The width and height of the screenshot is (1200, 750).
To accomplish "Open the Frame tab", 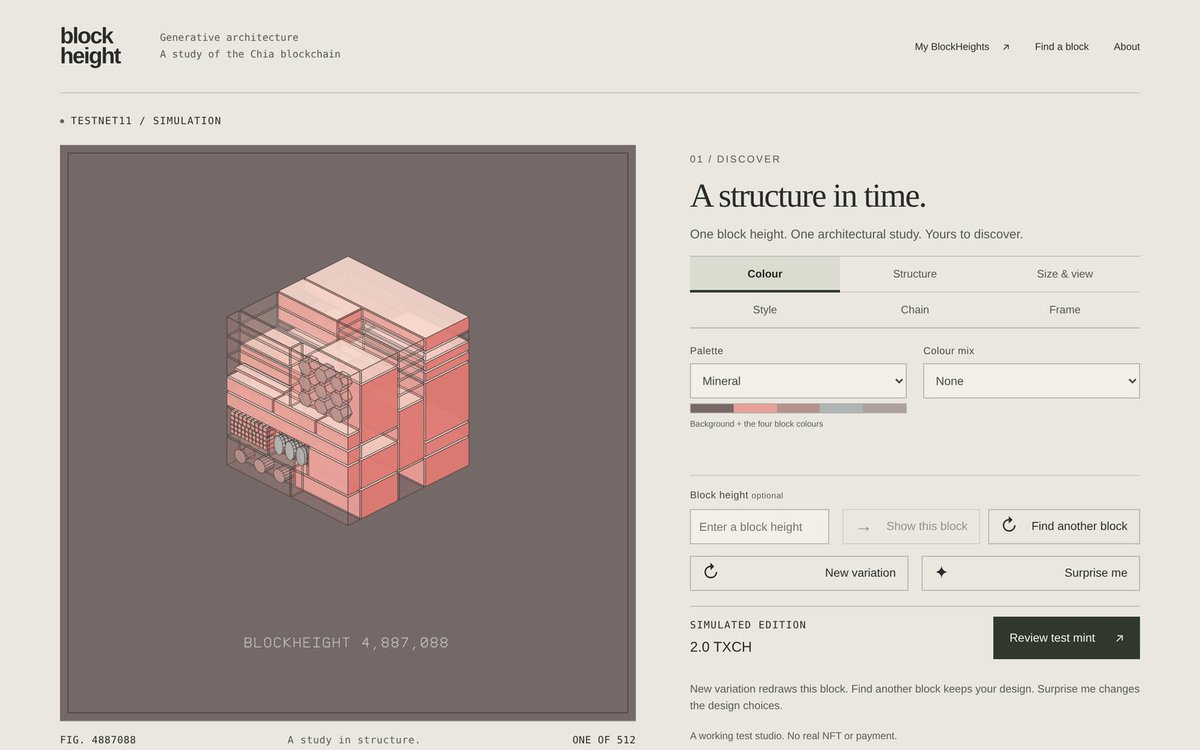I will [1065, 310].
